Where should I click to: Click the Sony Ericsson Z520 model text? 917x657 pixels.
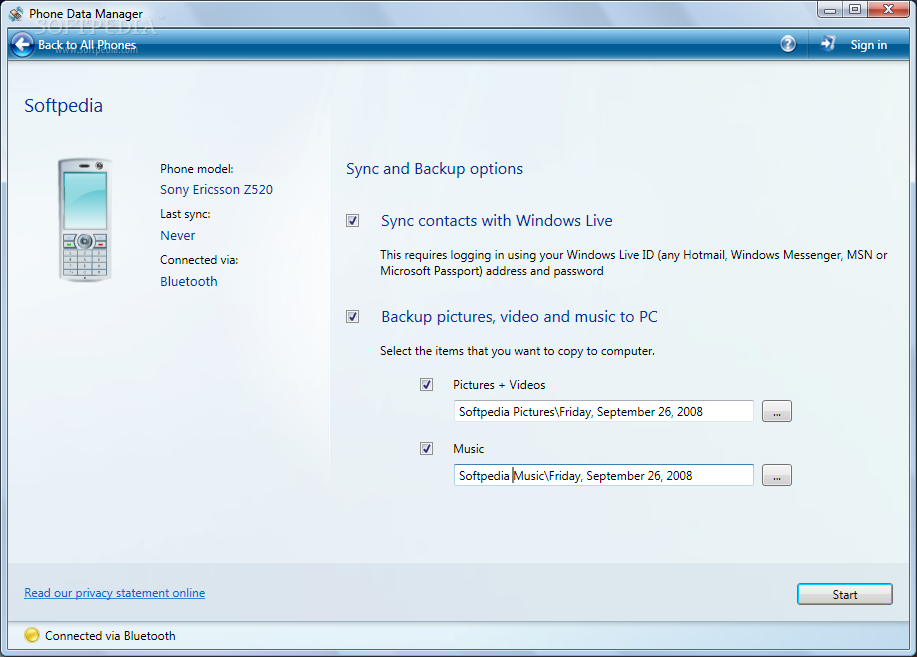(x=216, y=190)
